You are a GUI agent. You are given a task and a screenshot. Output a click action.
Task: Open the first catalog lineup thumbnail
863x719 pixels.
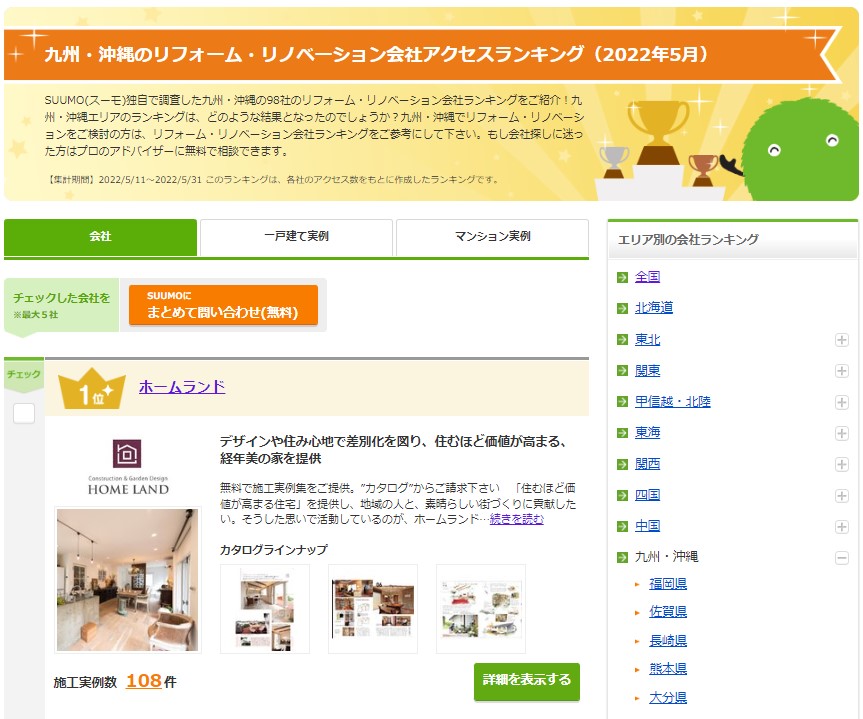265,608
